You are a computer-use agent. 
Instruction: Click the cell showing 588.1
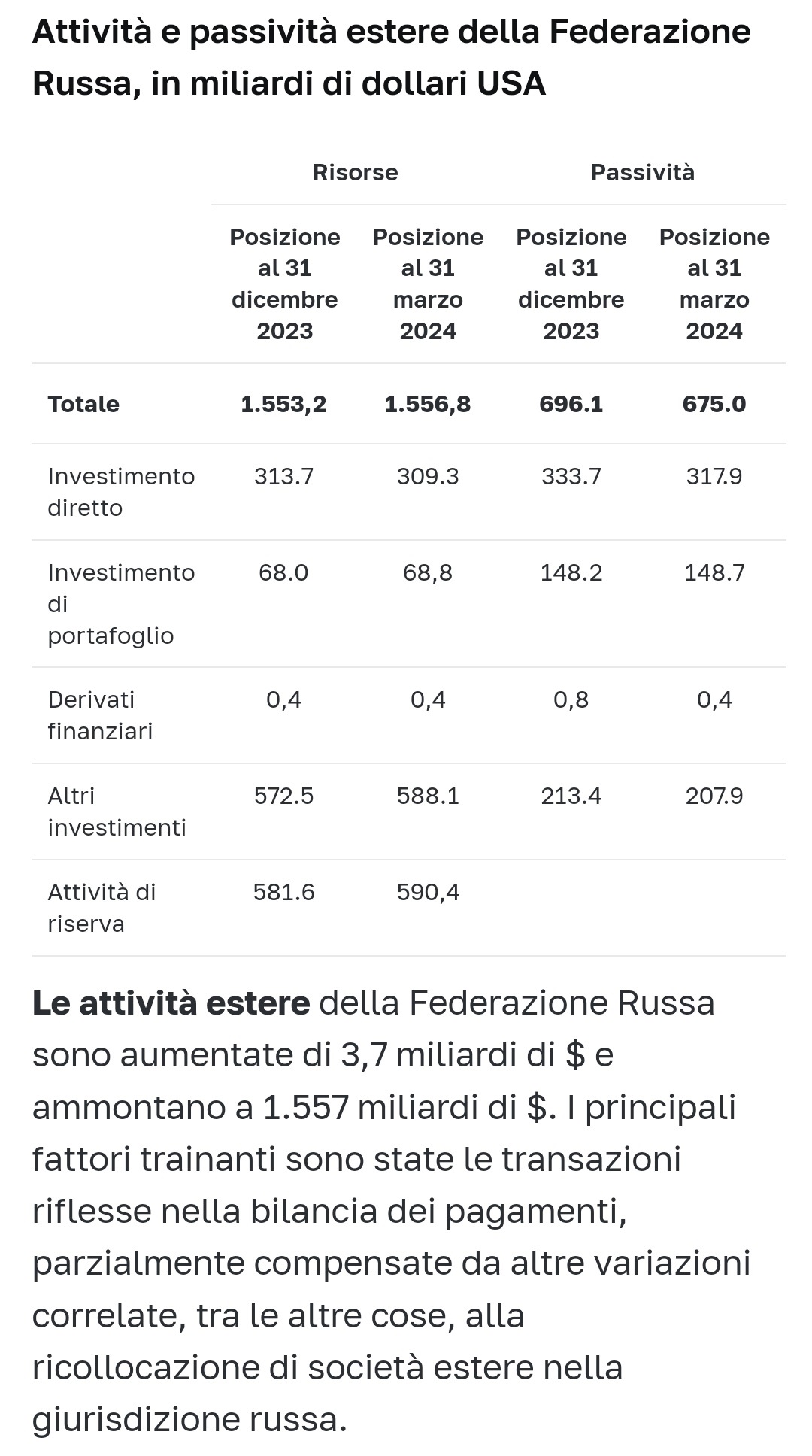tap(427, 796)
